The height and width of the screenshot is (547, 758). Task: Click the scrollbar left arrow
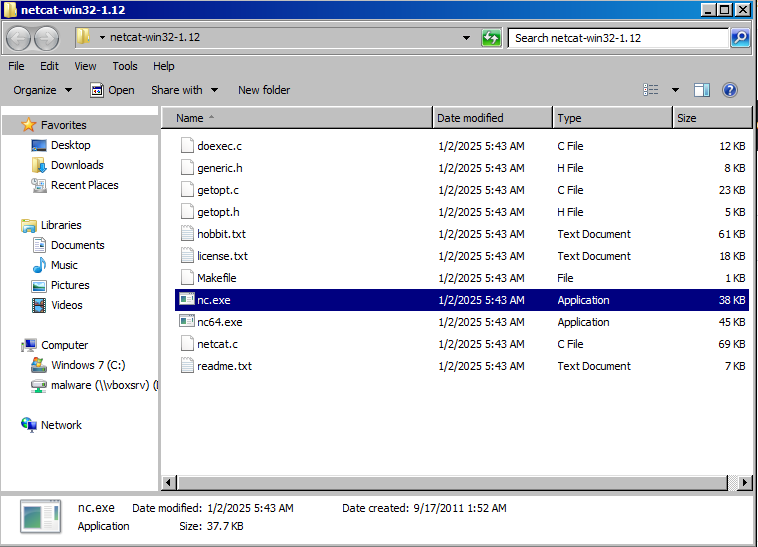click(x=168, y=482)
